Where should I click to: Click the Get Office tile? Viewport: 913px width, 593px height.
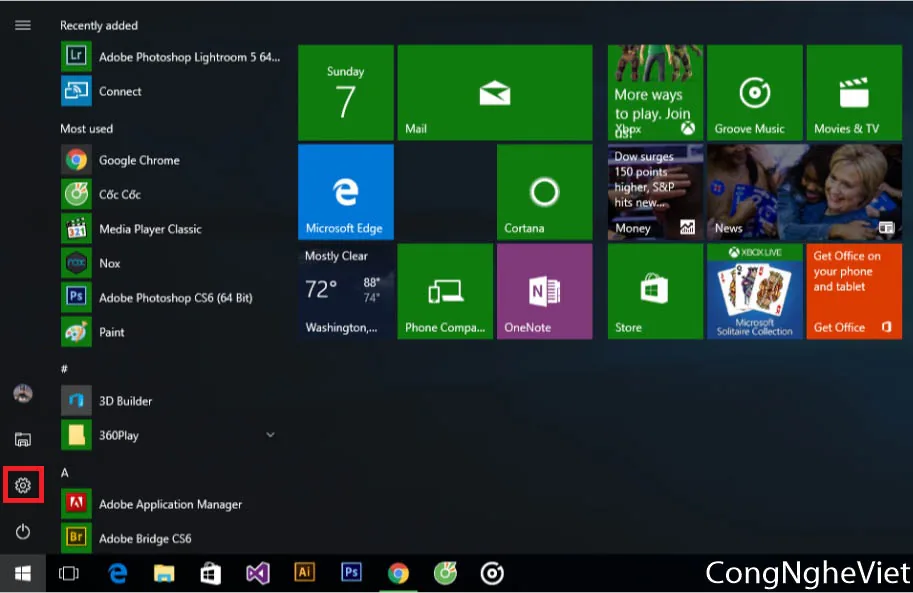(x=854, y=291)
